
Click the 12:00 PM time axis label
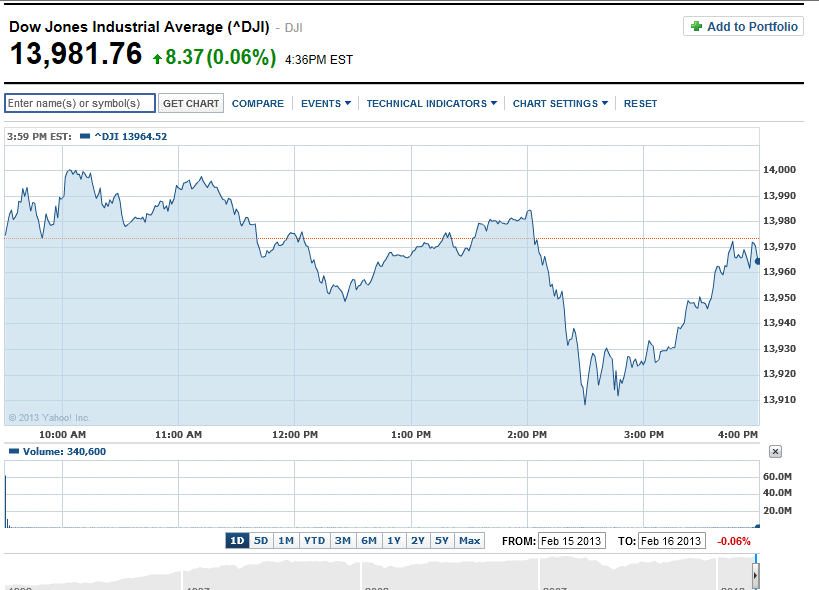tap(295, 434)
